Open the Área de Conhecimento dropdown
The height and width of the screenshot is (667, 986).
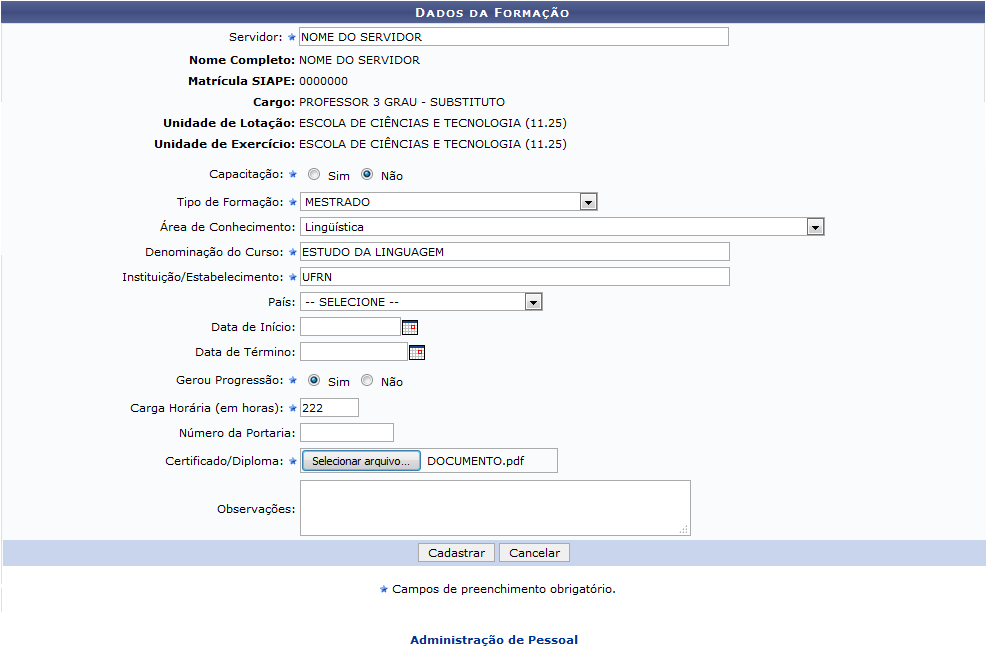[816, 227]
